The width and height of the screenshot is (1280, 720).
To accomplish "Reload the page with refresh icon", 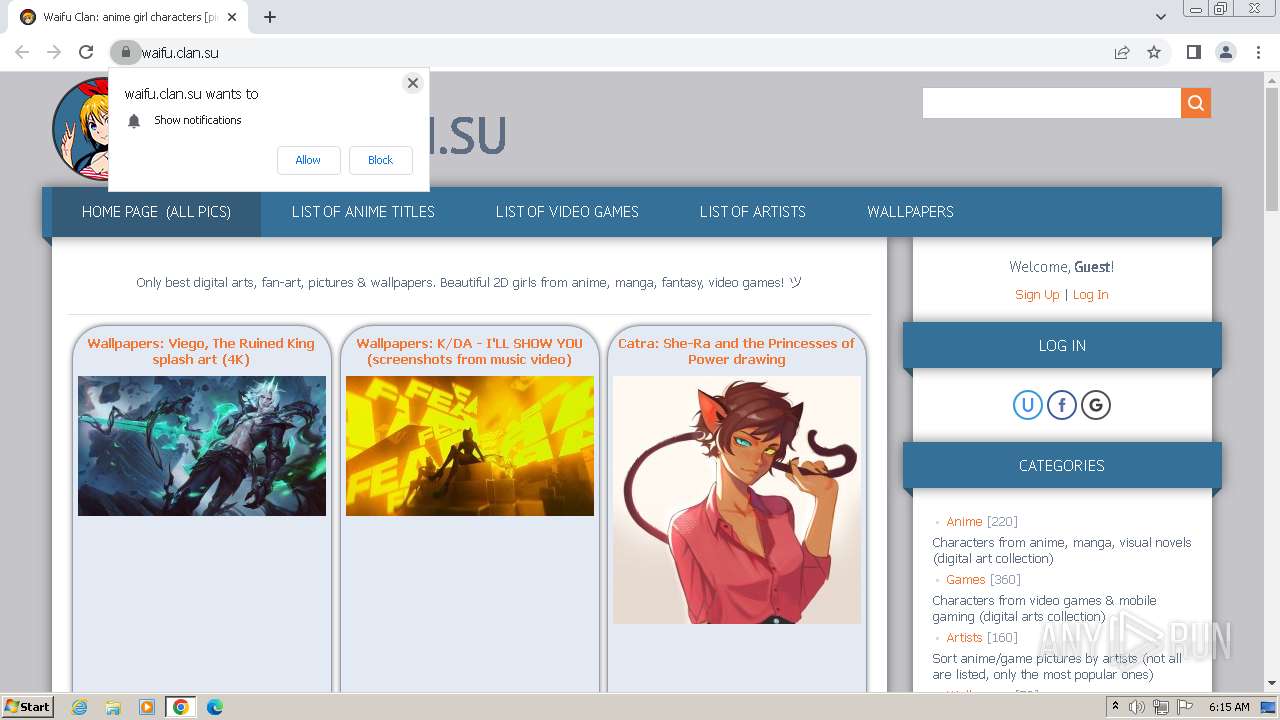I will pyautogui.click(x=86, y=52).
